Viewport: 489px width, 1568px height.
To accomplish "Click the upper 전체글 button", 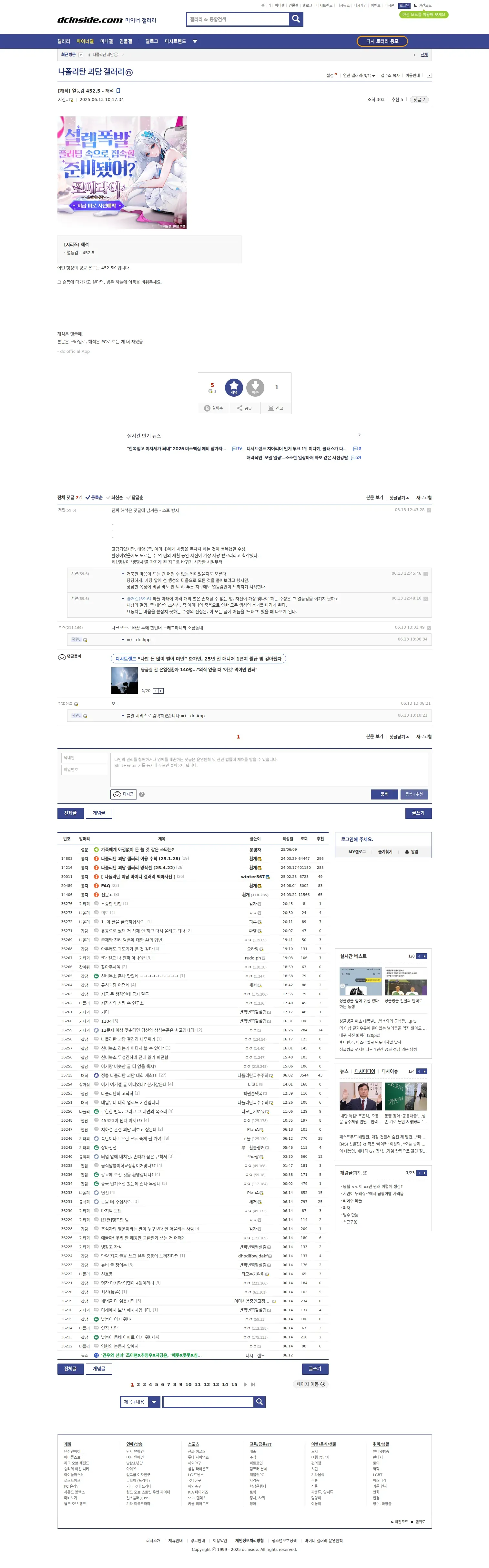I will [x=71, y=813].
